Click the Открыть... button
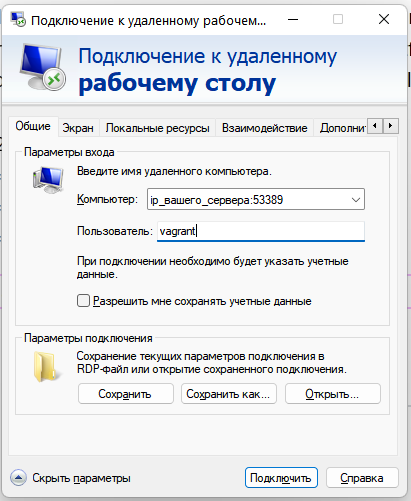The height and width of the screenshot is (501, 411). 332,394
